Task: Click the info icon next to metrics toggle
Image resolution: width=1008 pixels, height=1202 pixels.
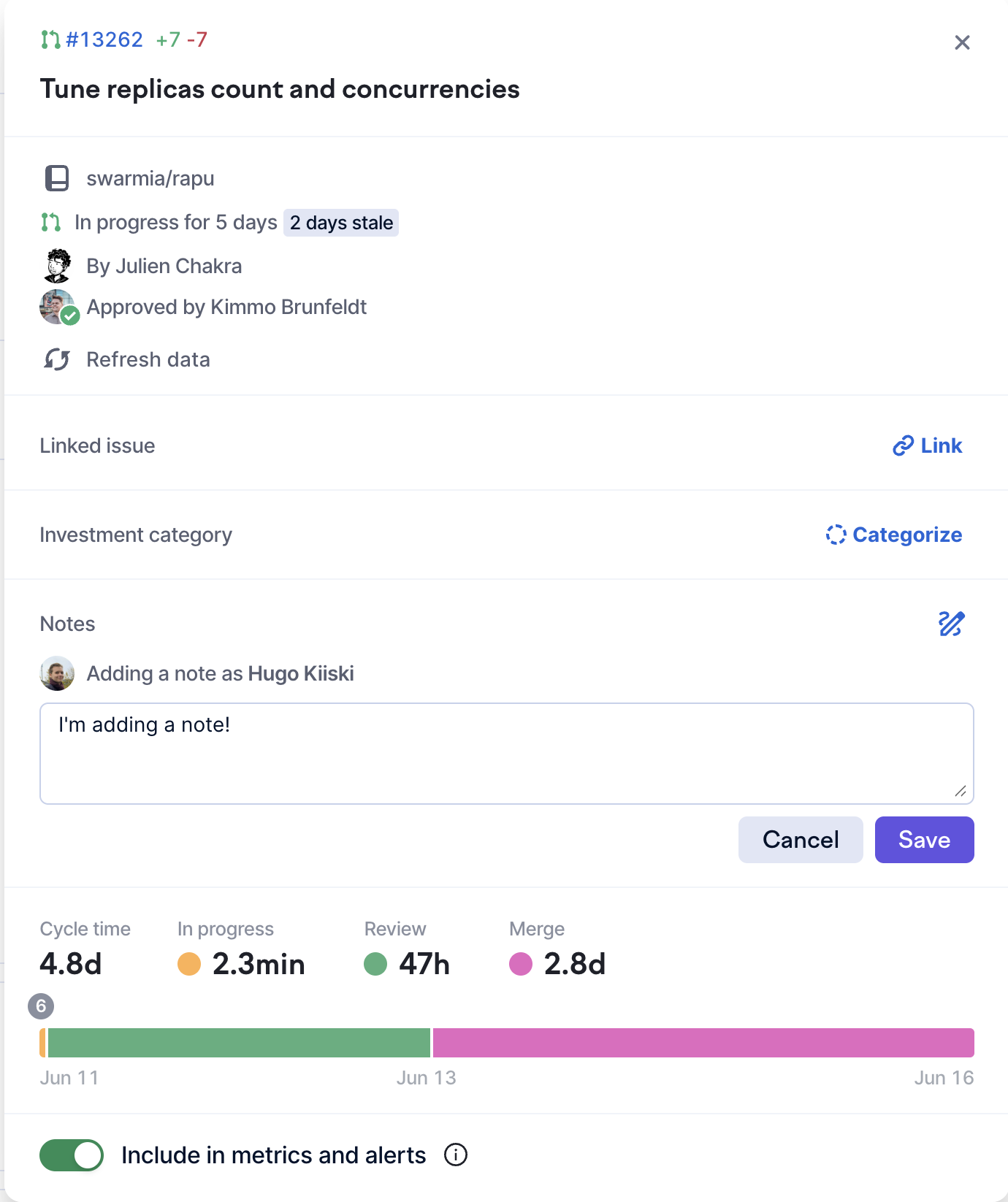Action: 456,1155
